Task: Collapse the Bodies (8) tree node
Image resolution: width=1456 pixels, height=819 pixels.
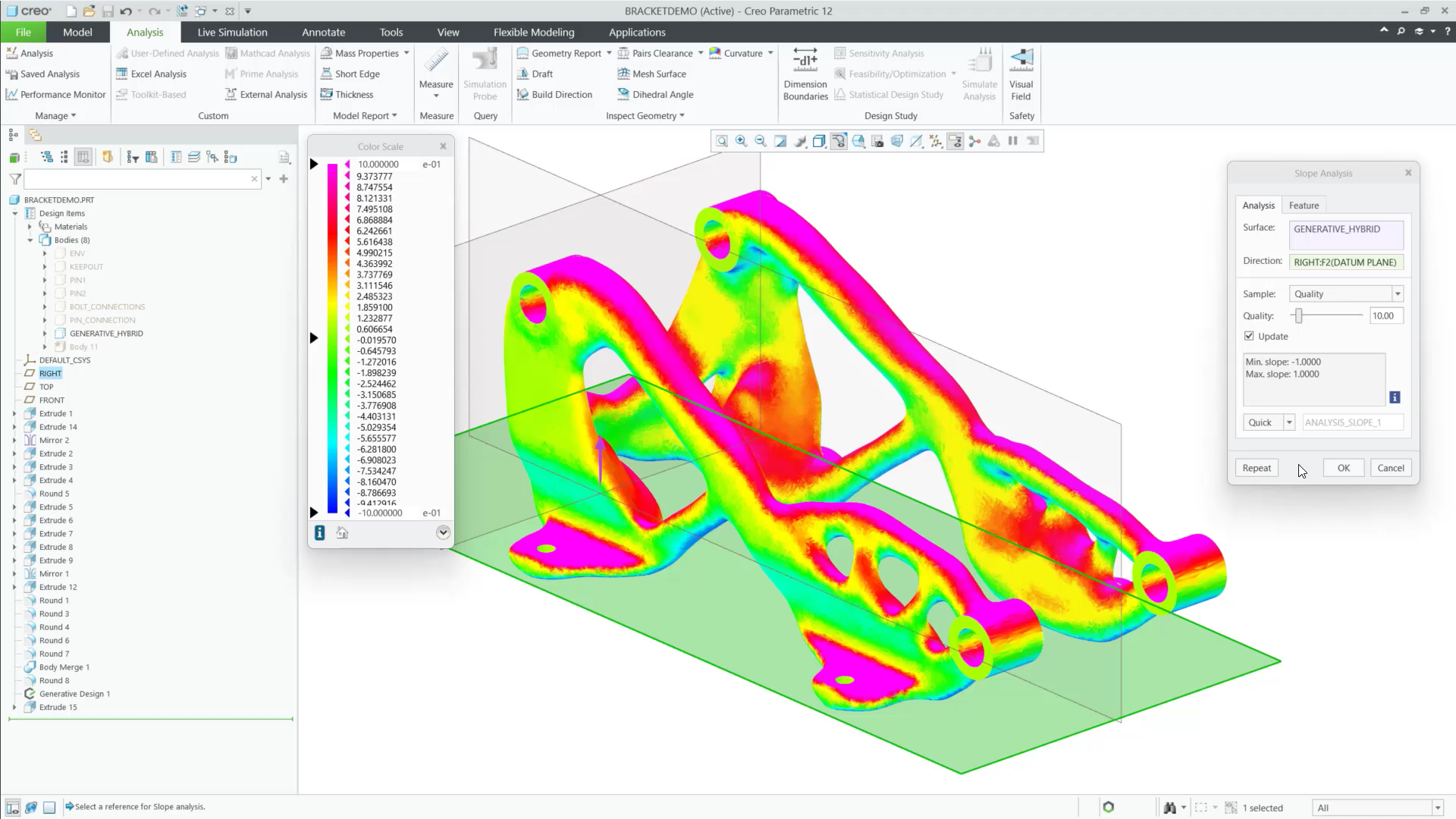Action: pos(30,240)
